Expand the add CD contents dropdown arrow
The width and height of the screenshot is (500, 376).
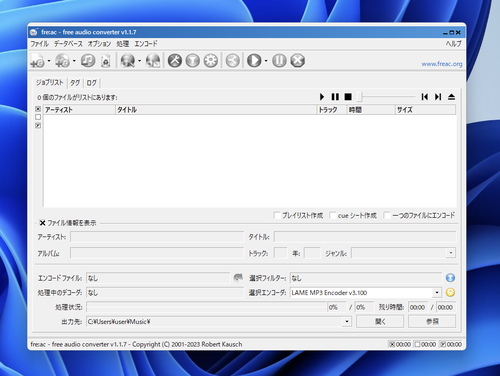(x=74, y=61)
